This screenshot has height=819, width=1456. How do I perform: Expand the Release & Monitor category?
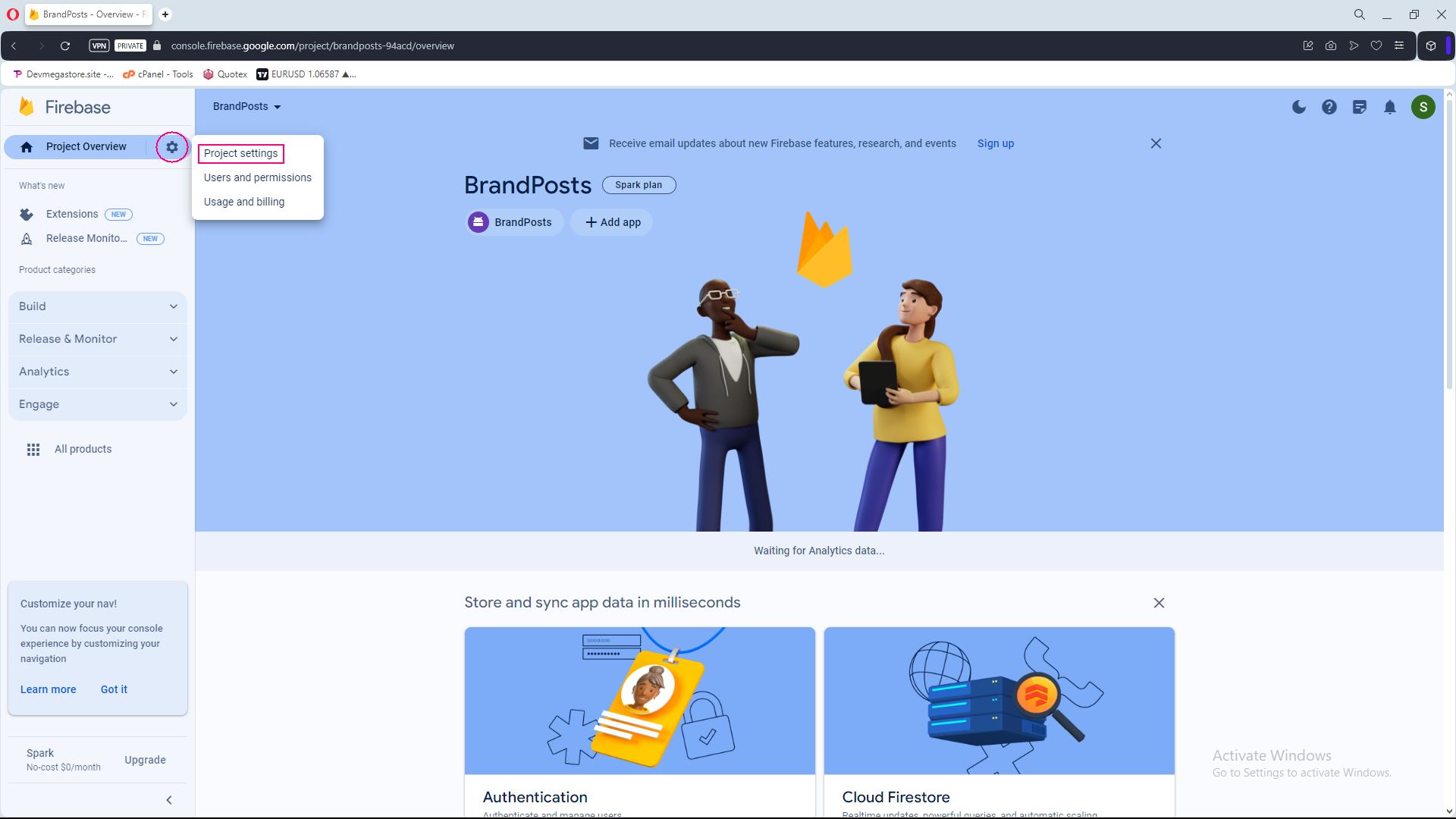[98, 339]
